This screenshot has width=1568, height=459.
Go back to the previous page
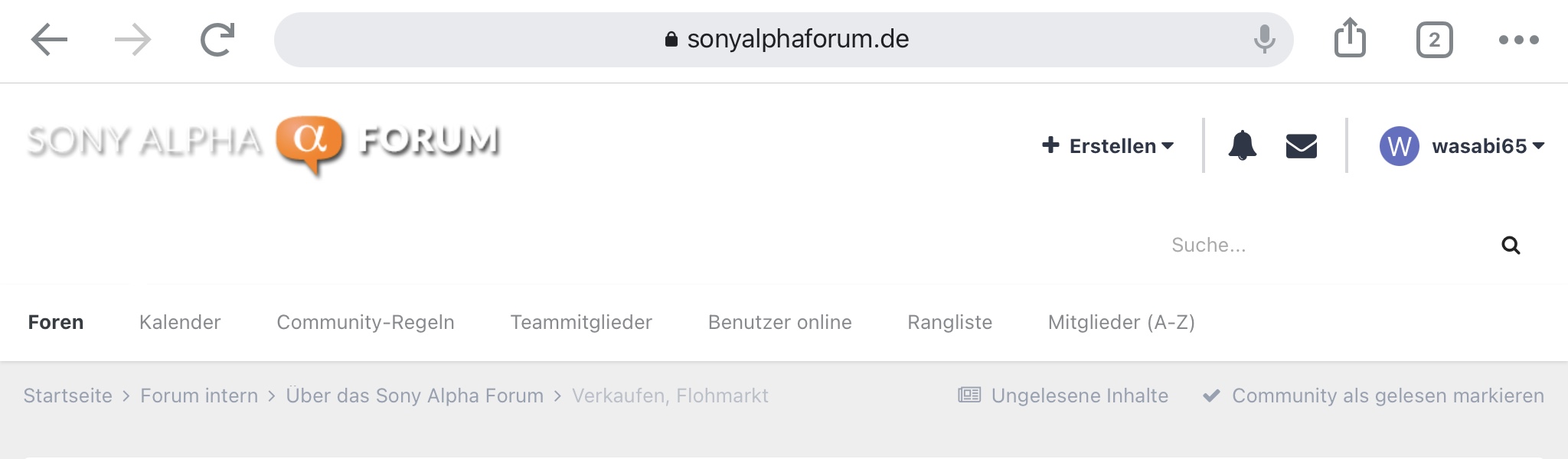[x=50, y=40]
